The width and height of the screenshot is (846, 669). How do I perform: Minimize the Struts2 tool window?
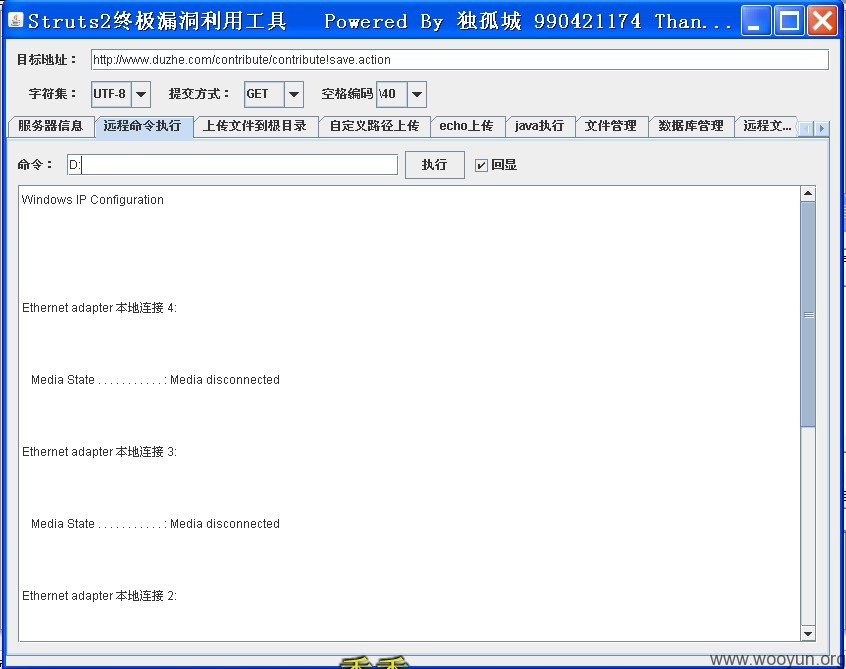tap(755, 21)
